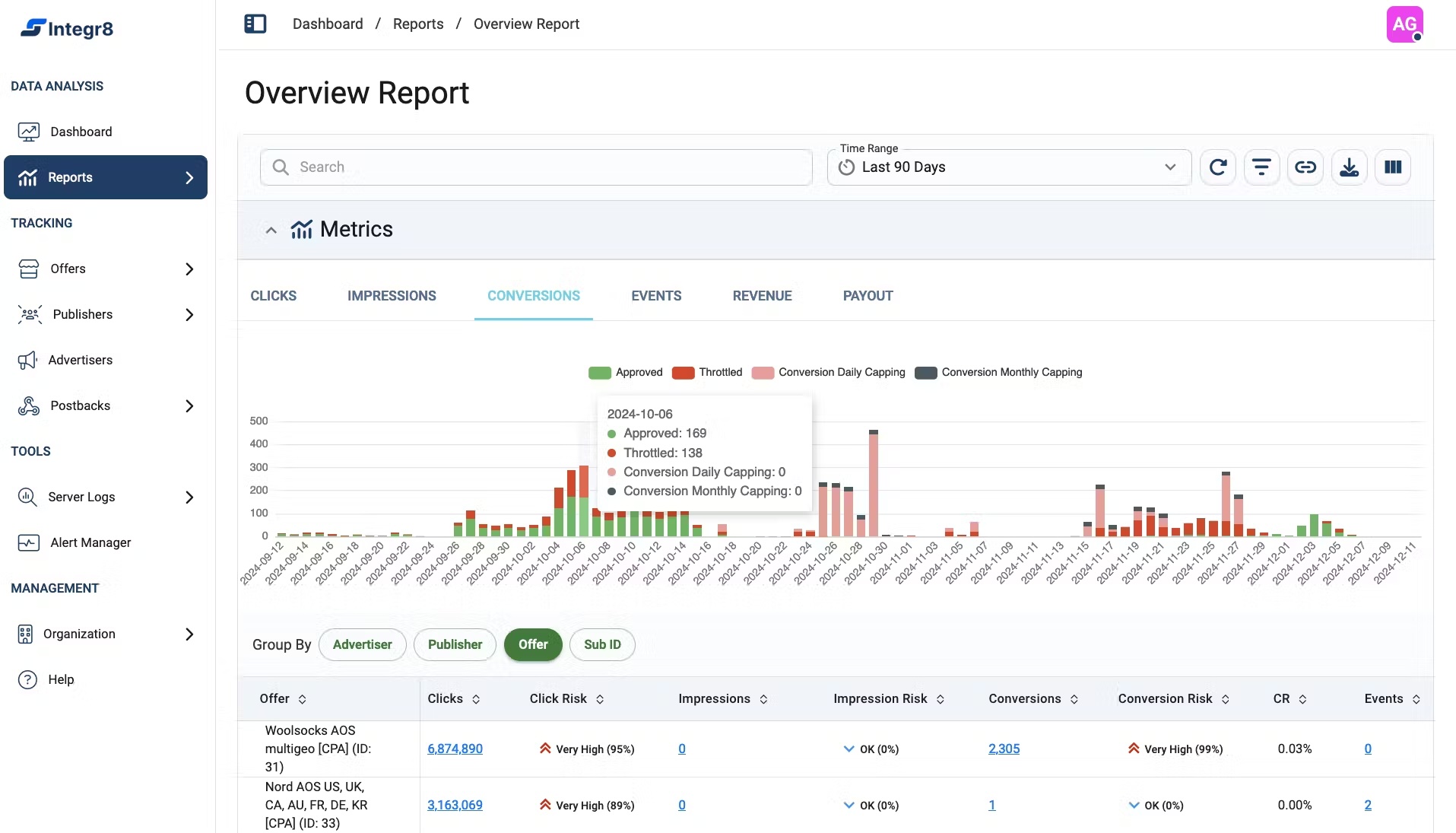Viewport: 1456px width, 833px height.
Task: Open the 6,874,890 clicks link
Action: 455,749
